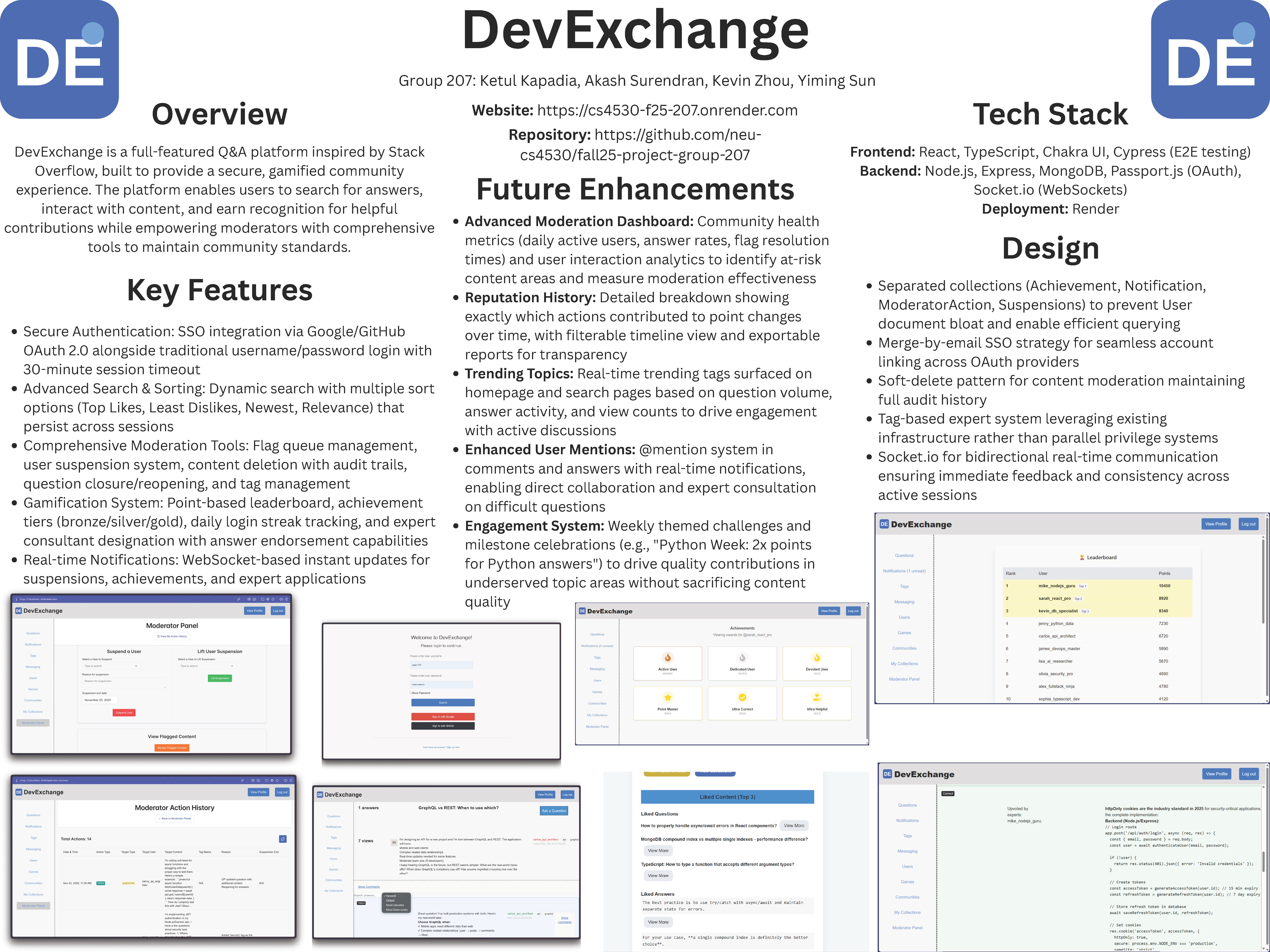This screenshot has height=952, width=1270.
Task: Go Back to Moderator Panel from action history
Action: [x=175, y=819]
